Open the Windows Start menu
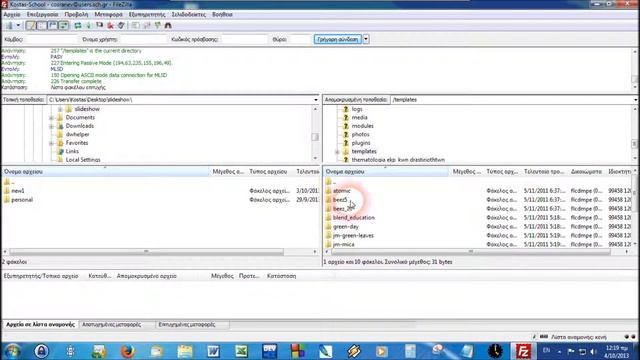This screenshot has width=640, height=360. click(12, 351)
